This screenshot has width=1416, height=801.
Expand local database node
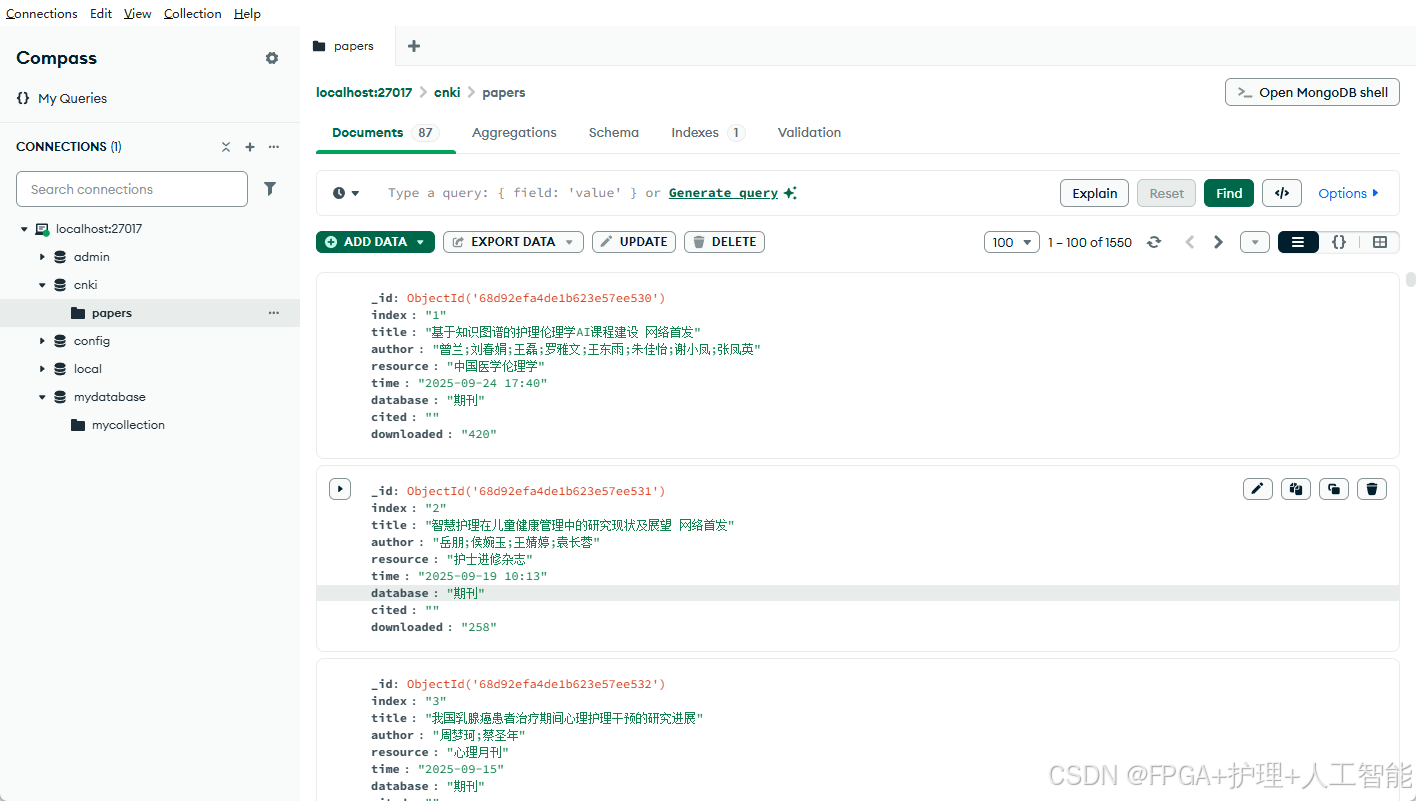tap(42, 369)
